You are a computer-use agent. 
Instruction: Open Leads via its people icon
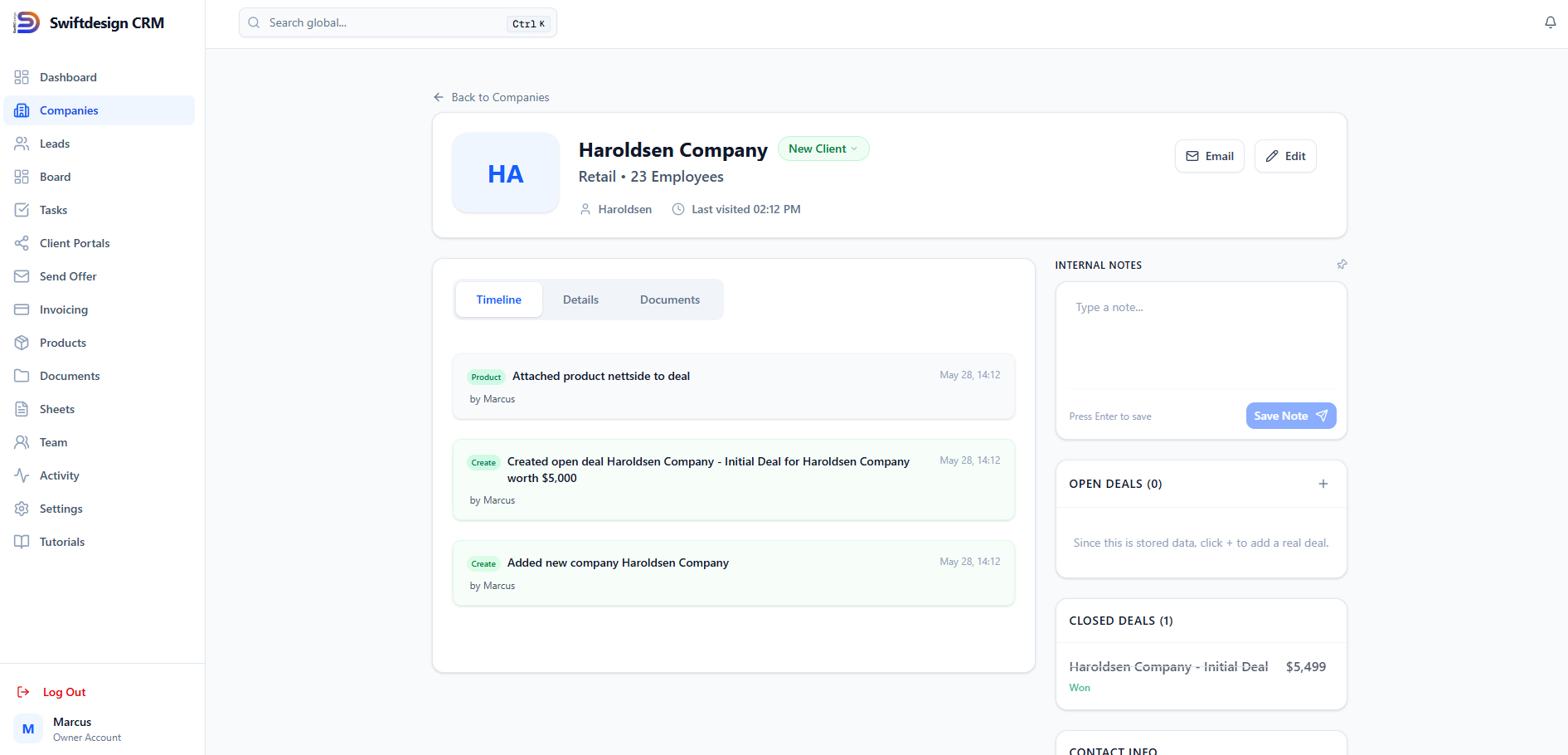[x=22, y=144]
